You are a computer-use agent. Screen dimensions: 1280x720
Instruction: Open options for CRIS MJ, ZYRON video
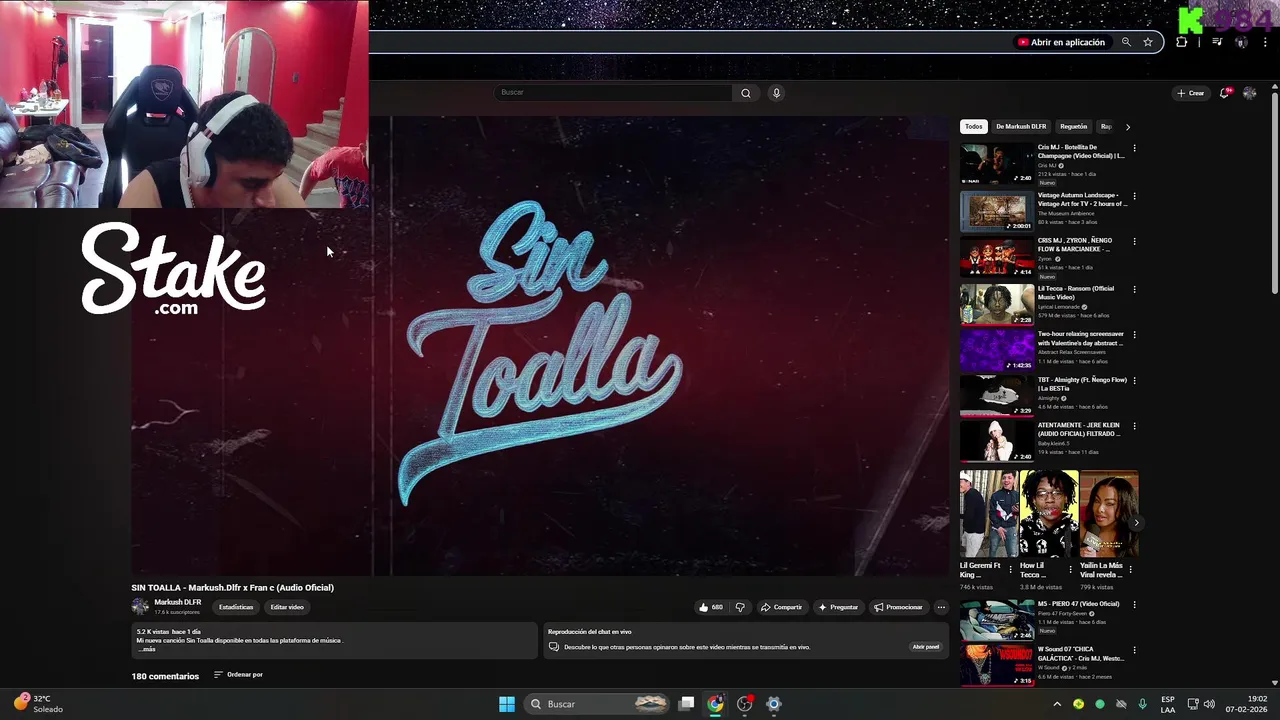[1134, 241]
